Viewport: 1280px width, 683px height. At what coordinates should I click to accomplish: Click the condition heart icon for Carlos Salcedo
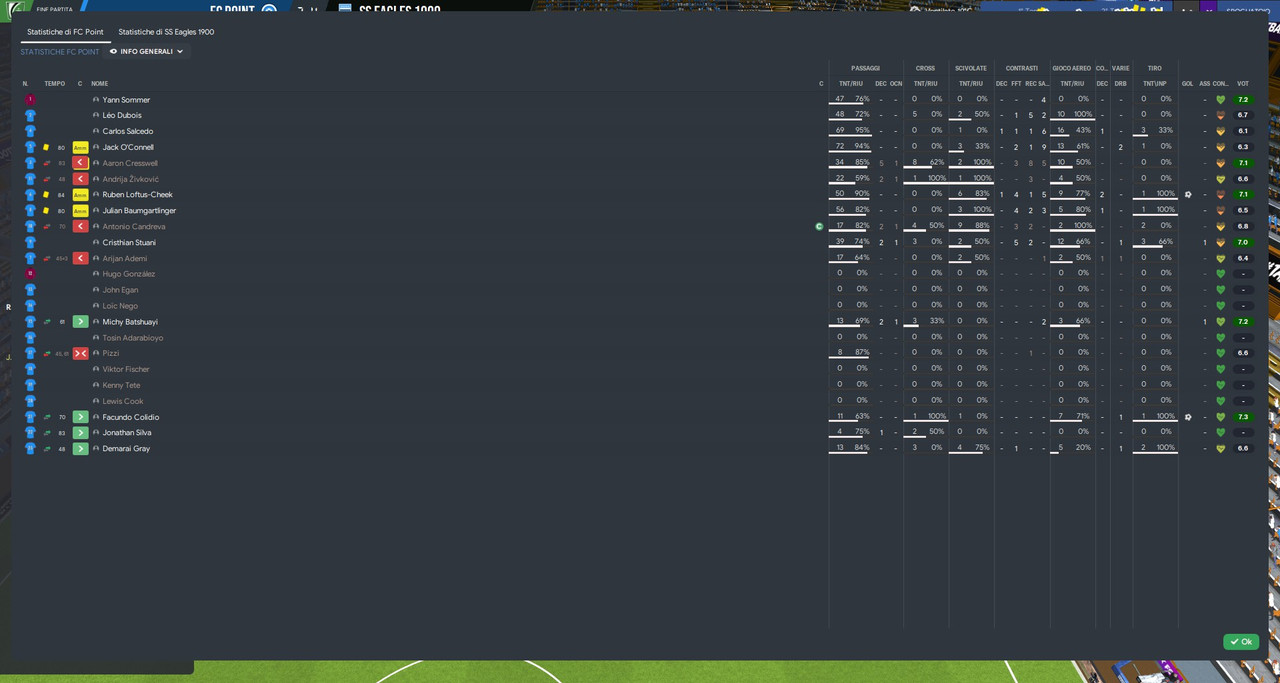click(x=1220, y=131)
